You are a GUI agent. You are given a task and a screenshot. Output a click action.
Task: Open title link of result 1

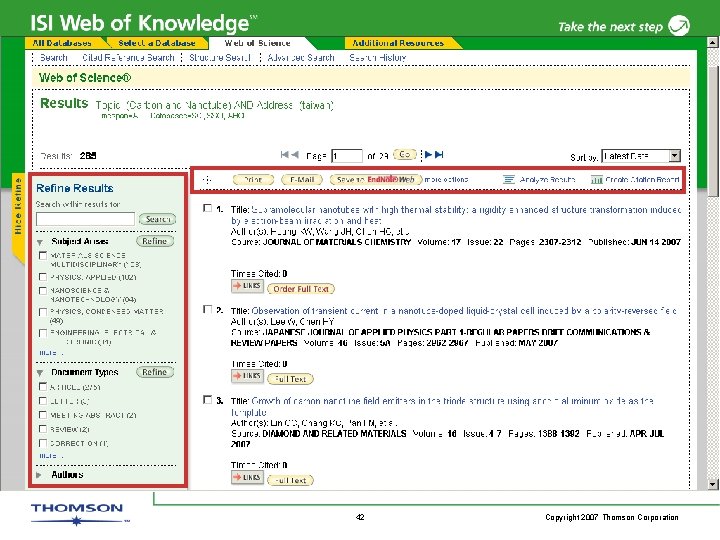(456, 215)
